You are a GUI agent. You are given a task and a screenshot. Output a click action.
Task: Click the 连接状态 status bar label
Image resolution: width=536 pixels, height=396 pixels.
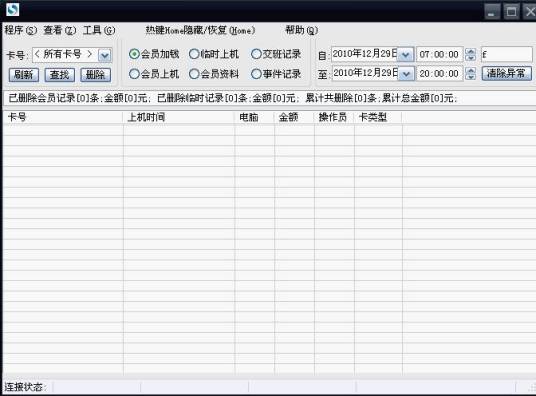[x=26, y=387]
